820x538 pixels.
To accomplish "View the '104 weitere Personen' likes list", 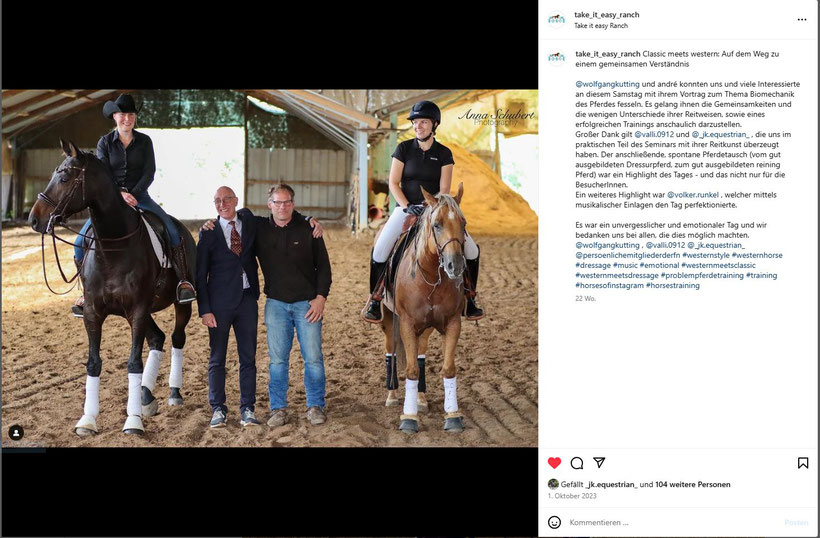I will click(692, 485).
